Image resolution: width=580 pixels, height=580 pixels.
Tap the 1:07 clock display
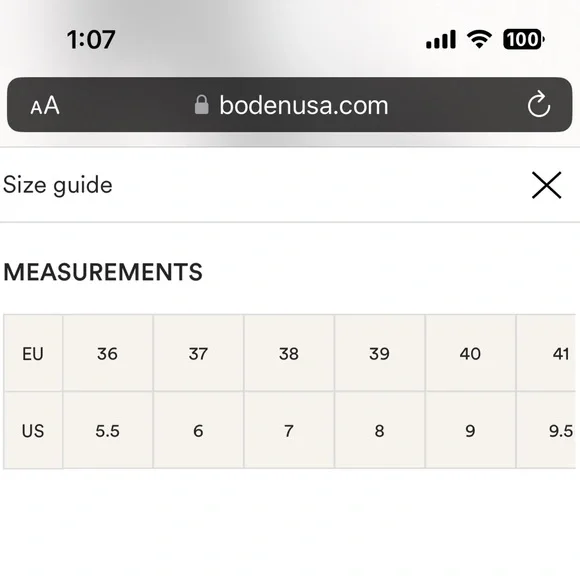click(91, 40)
